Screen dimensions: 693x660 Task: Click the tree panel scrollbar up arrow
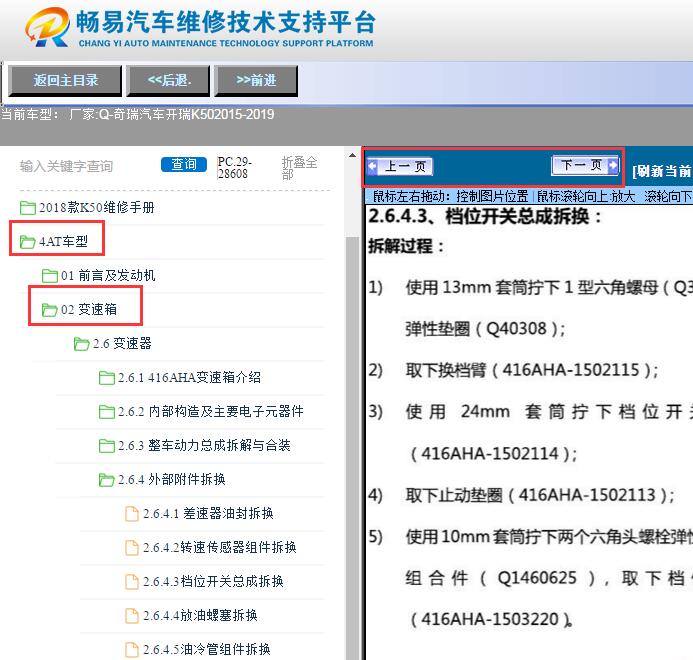352,155
